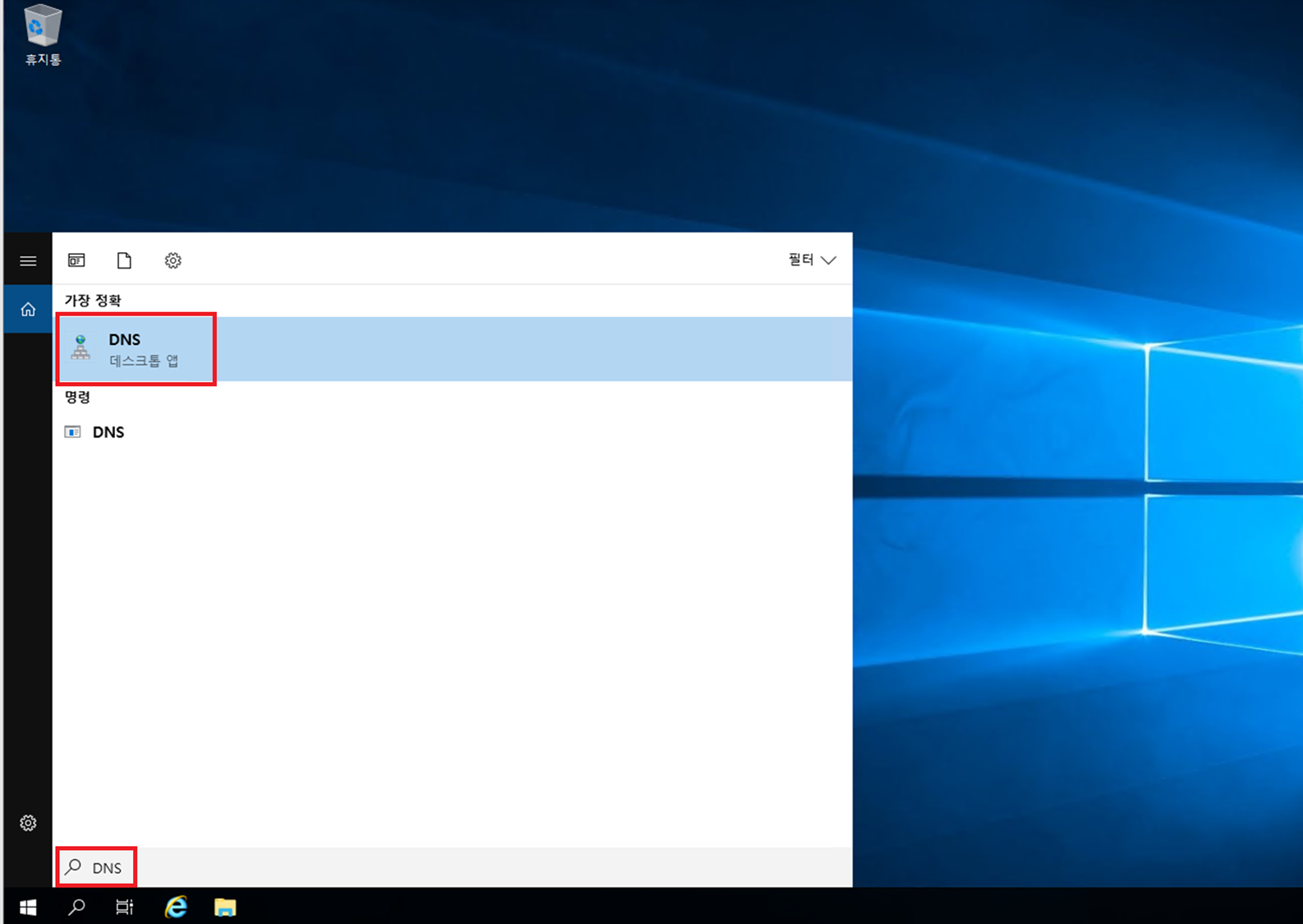This screenshot has height=924, width=1303.
Task: Run the DNS command under 명령
Action: pos(453,432)
